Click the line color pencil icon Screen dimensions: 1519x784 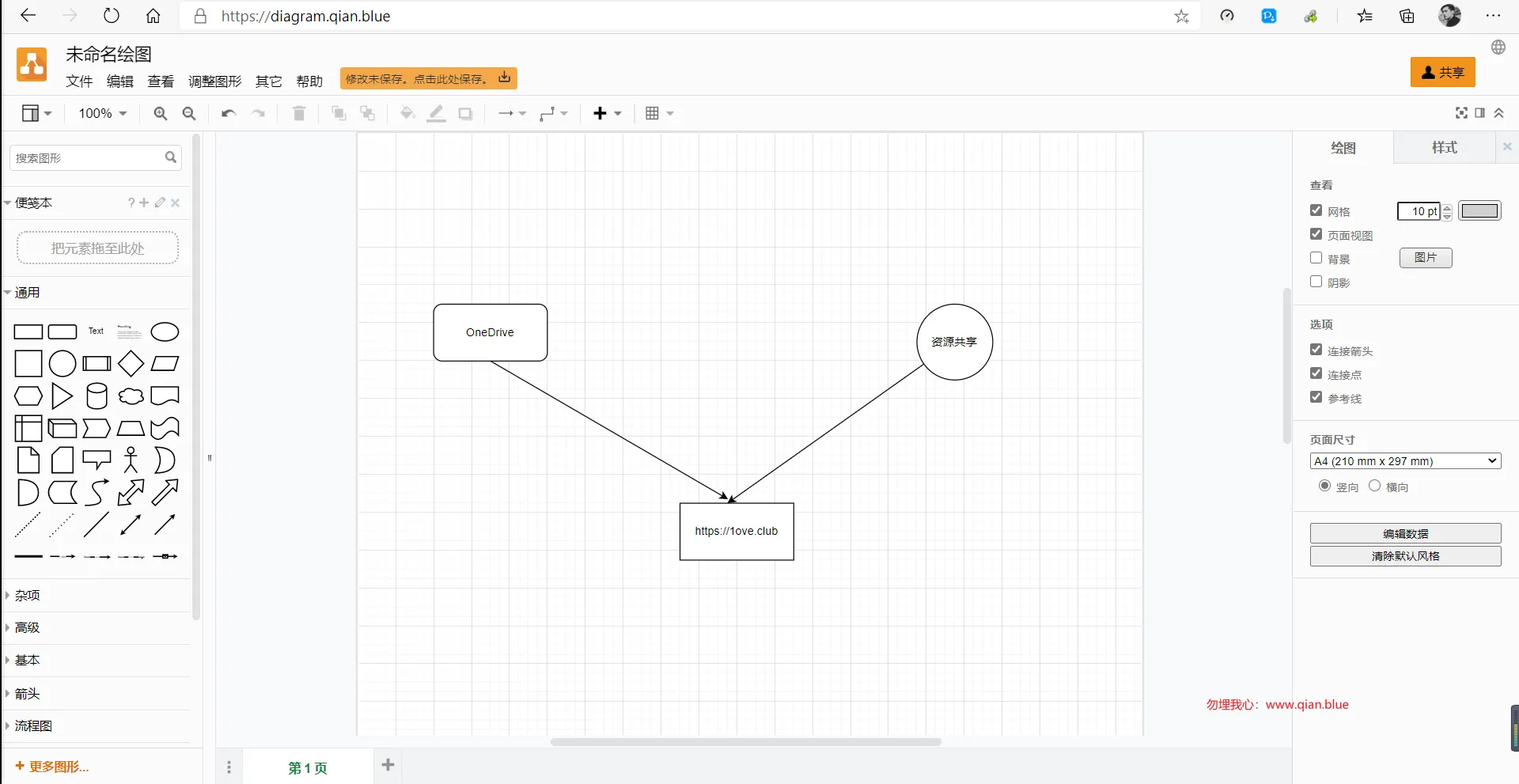click(437, 114)
